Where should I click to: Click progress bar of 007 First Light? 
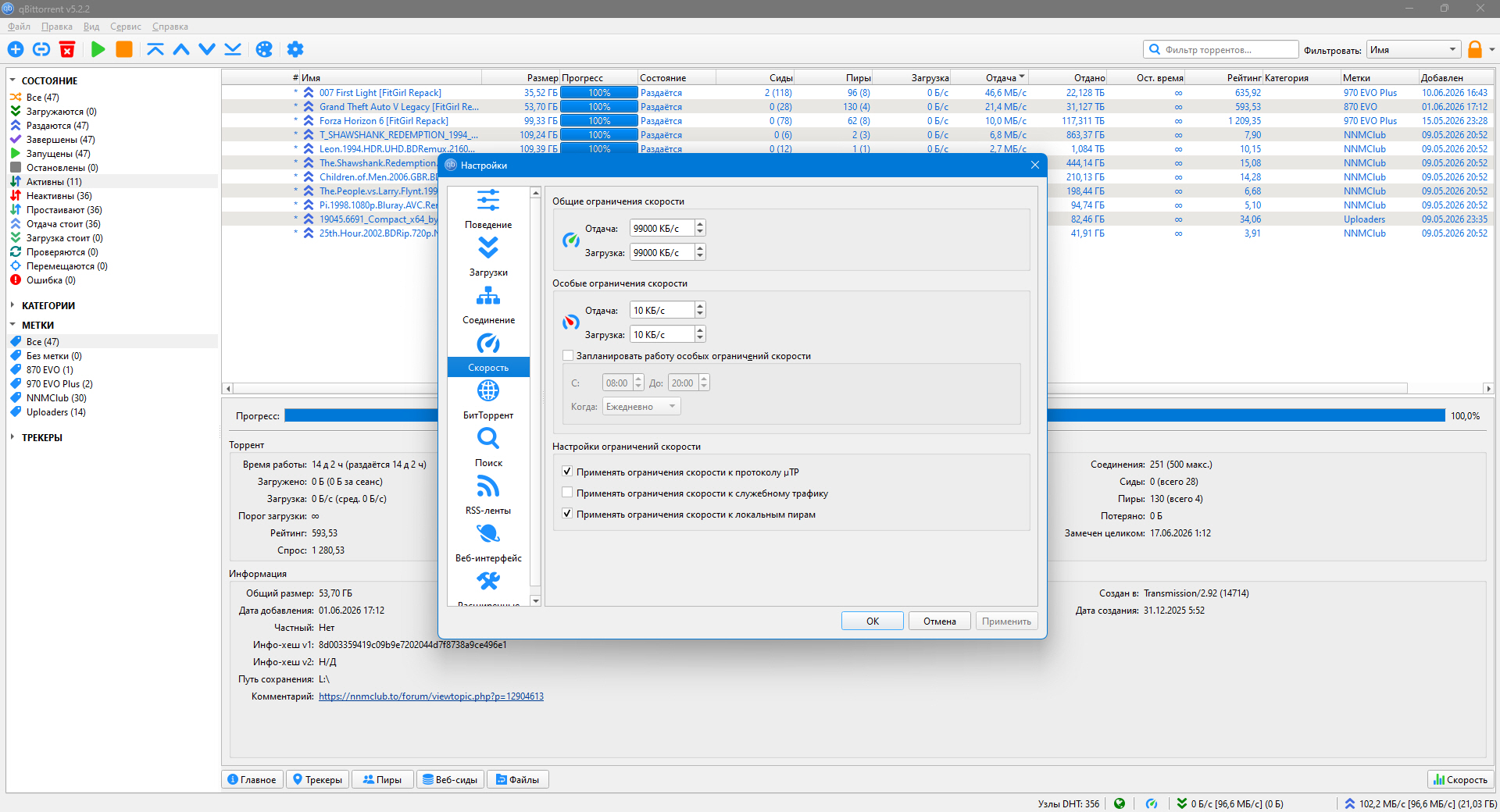point(599,93)
